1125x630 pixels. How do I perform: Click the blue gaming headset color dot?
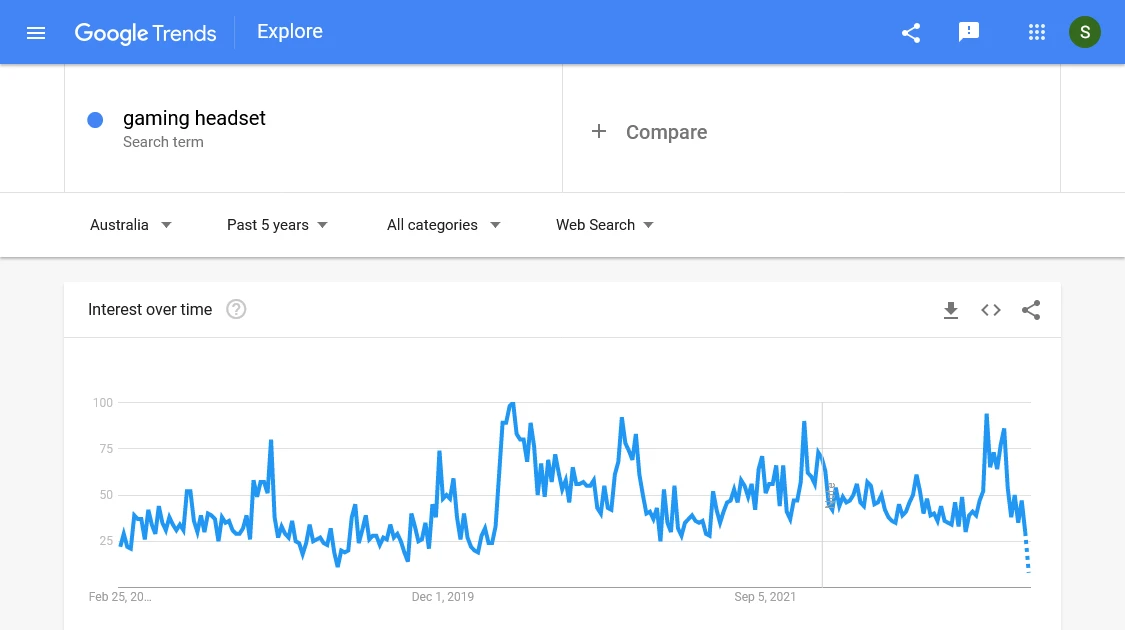click(x=95, y=120)
